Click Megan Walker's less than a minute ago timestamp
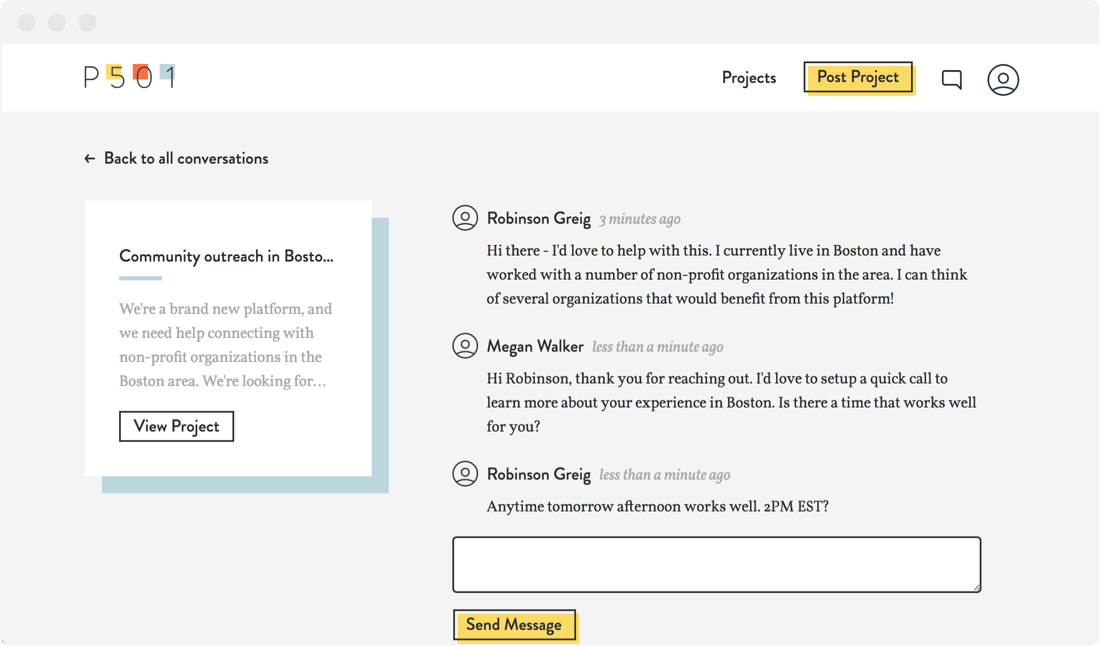 click(657, 346)
